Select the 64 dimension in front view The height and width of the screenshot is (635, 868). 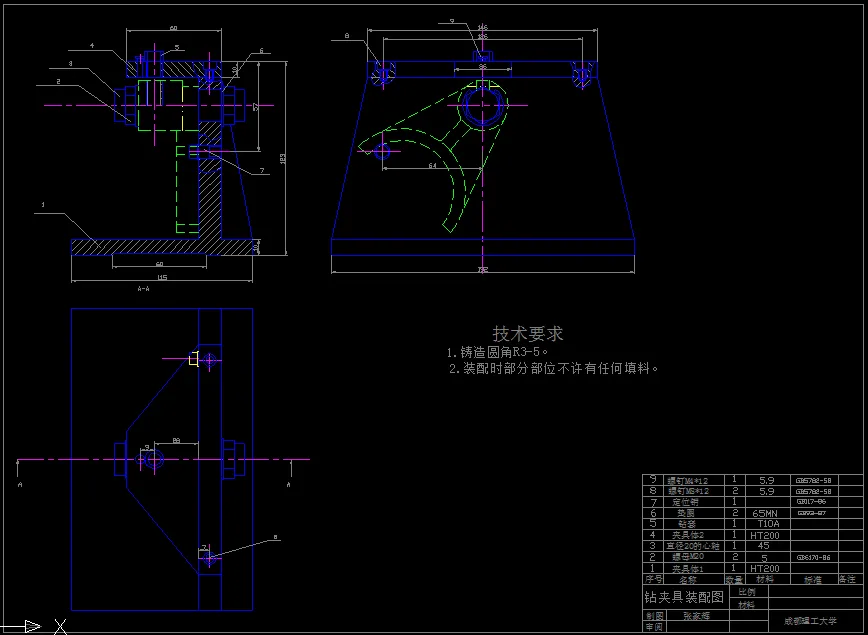432,165
